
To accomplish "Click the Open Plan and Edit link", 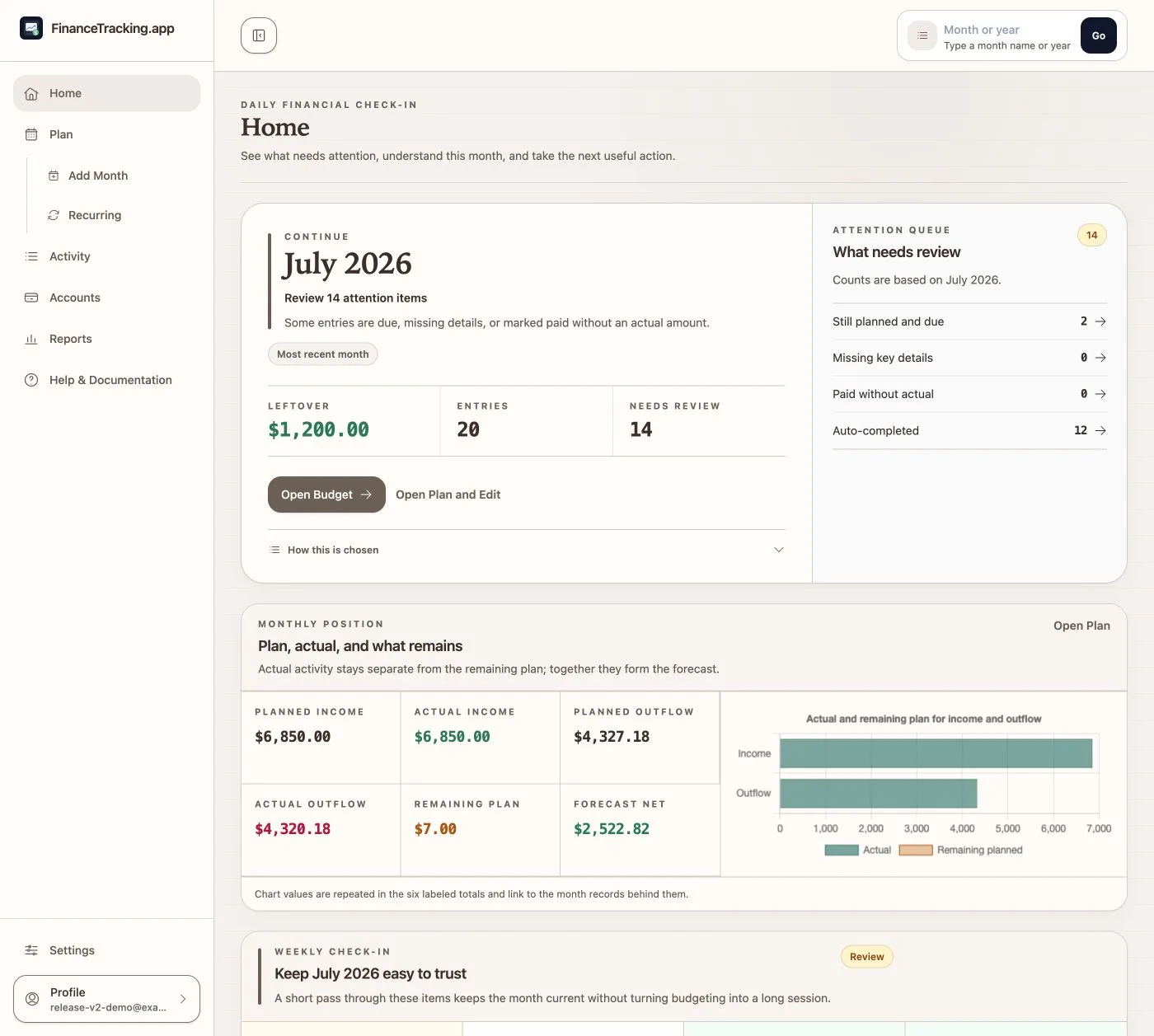I will point(448,495).
